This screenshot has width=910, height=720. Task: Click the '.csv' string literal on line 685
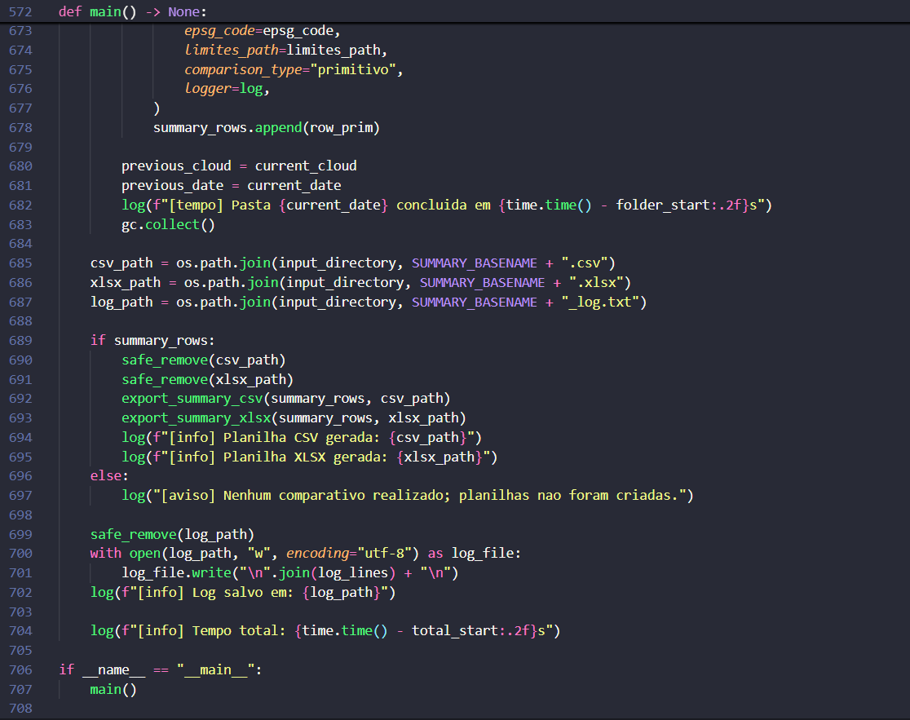pyautogui.click(x=583, y=263)
